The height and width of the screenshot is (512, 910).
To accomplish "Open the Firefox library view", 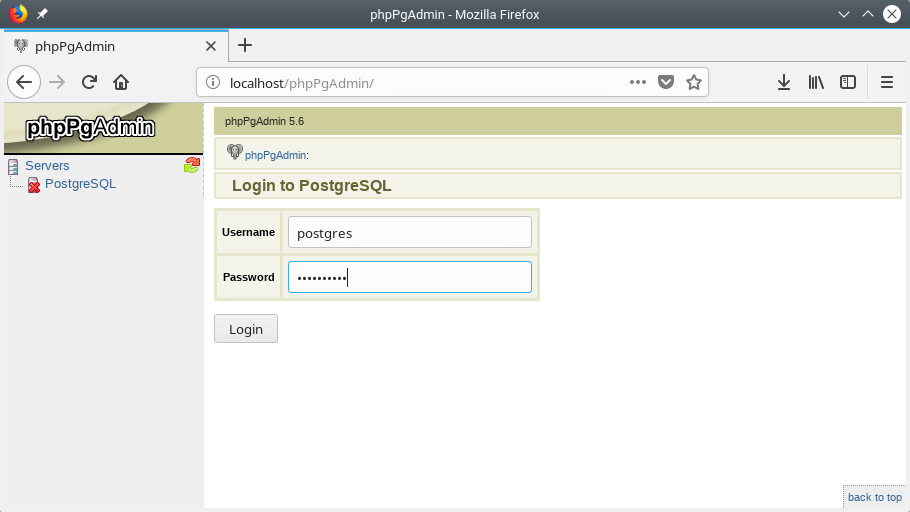I will [x=816, y=82].
